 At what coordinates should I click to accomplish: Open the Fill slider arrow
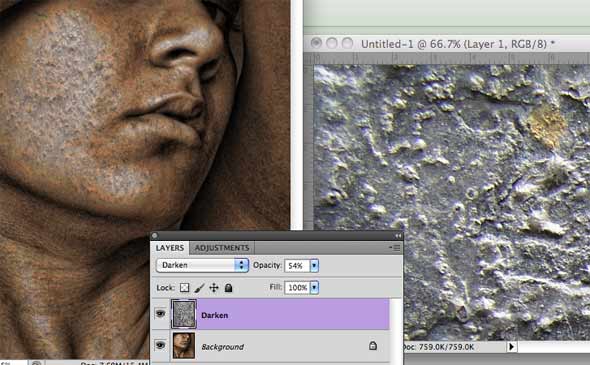(x=314, y=288)
